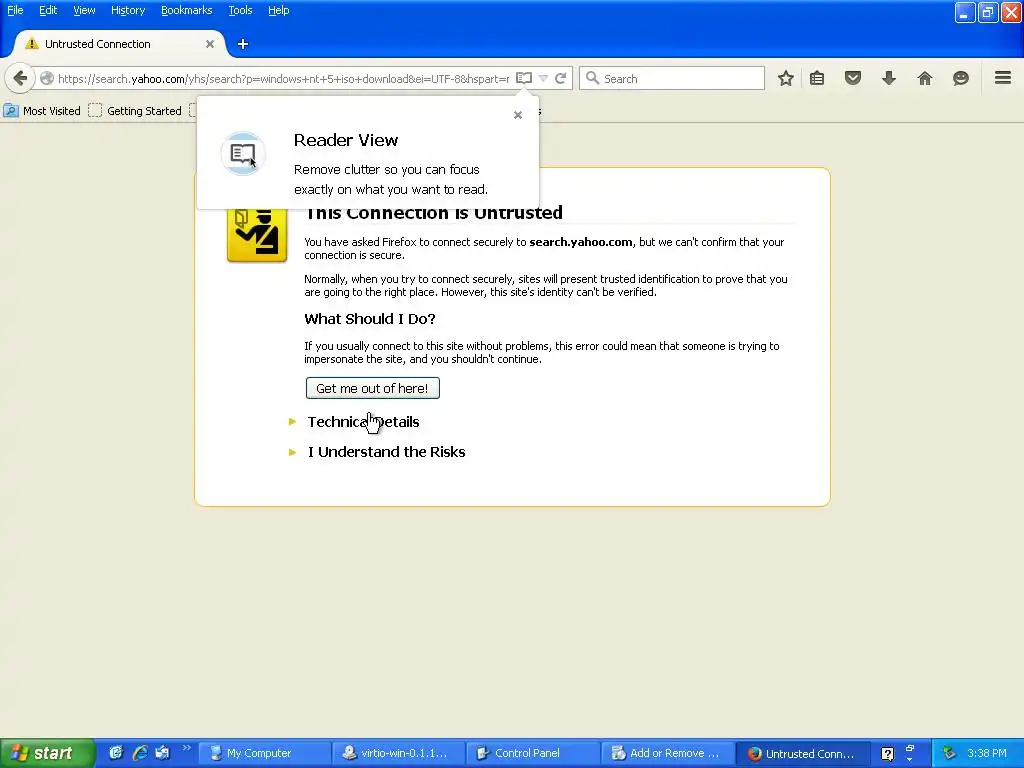Open the Downloads arrow icon
The width and height of the screenshot is (1024, 768).
pyautogui.click(x=889, y=78)
